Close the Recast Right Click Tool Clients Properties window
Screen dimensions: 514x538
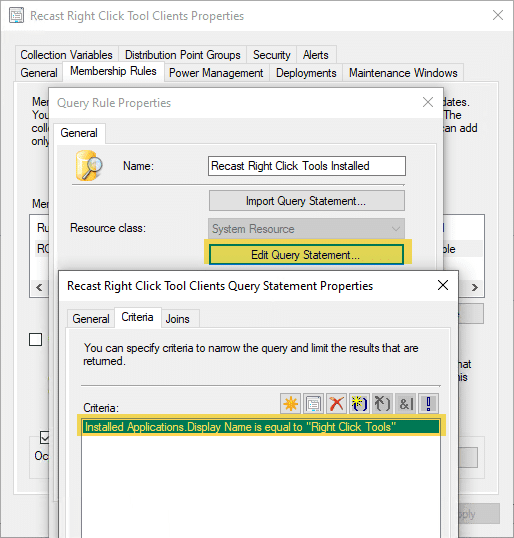pyautogui.click(x=498, y=15)
